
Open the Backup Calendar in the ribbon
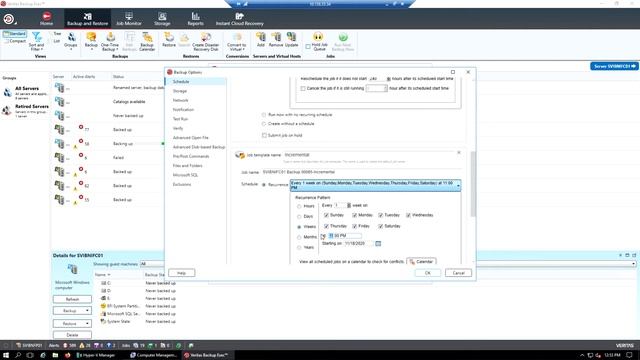pos(147,42)
